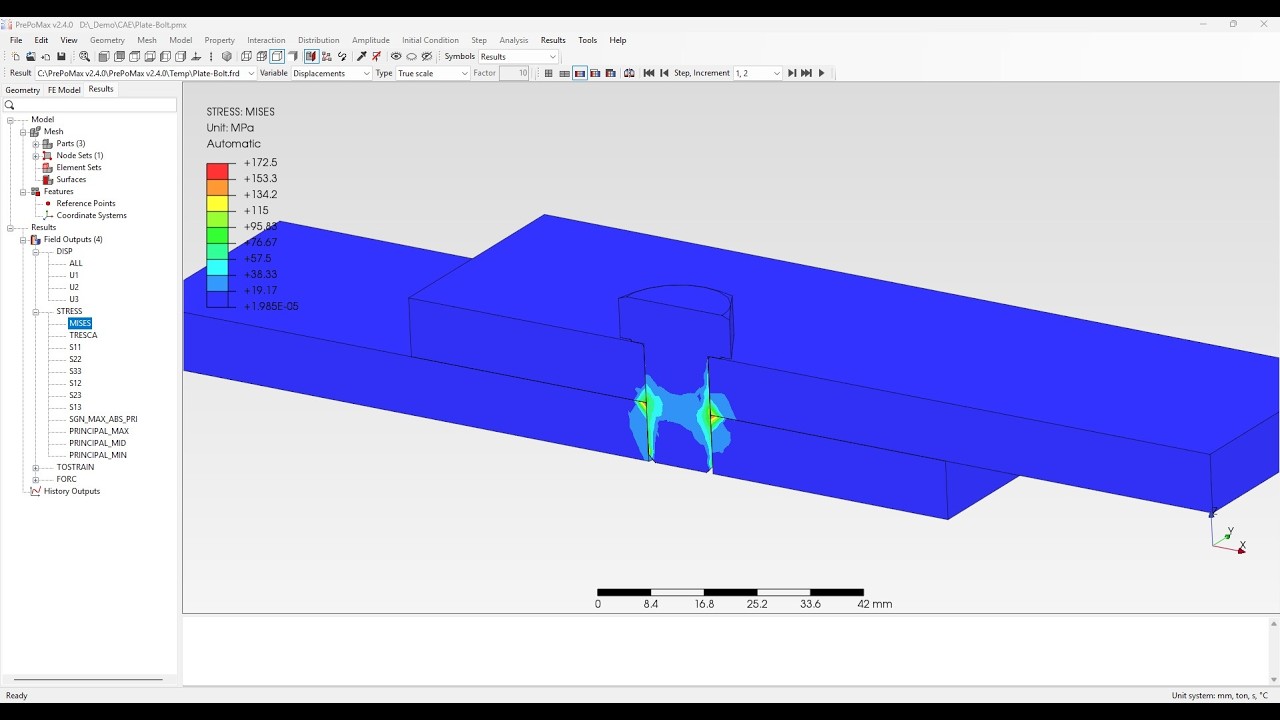Click the cyan legend color band
The height and width of the screenshot is (720, 1280).
click(x=219, y=267)
